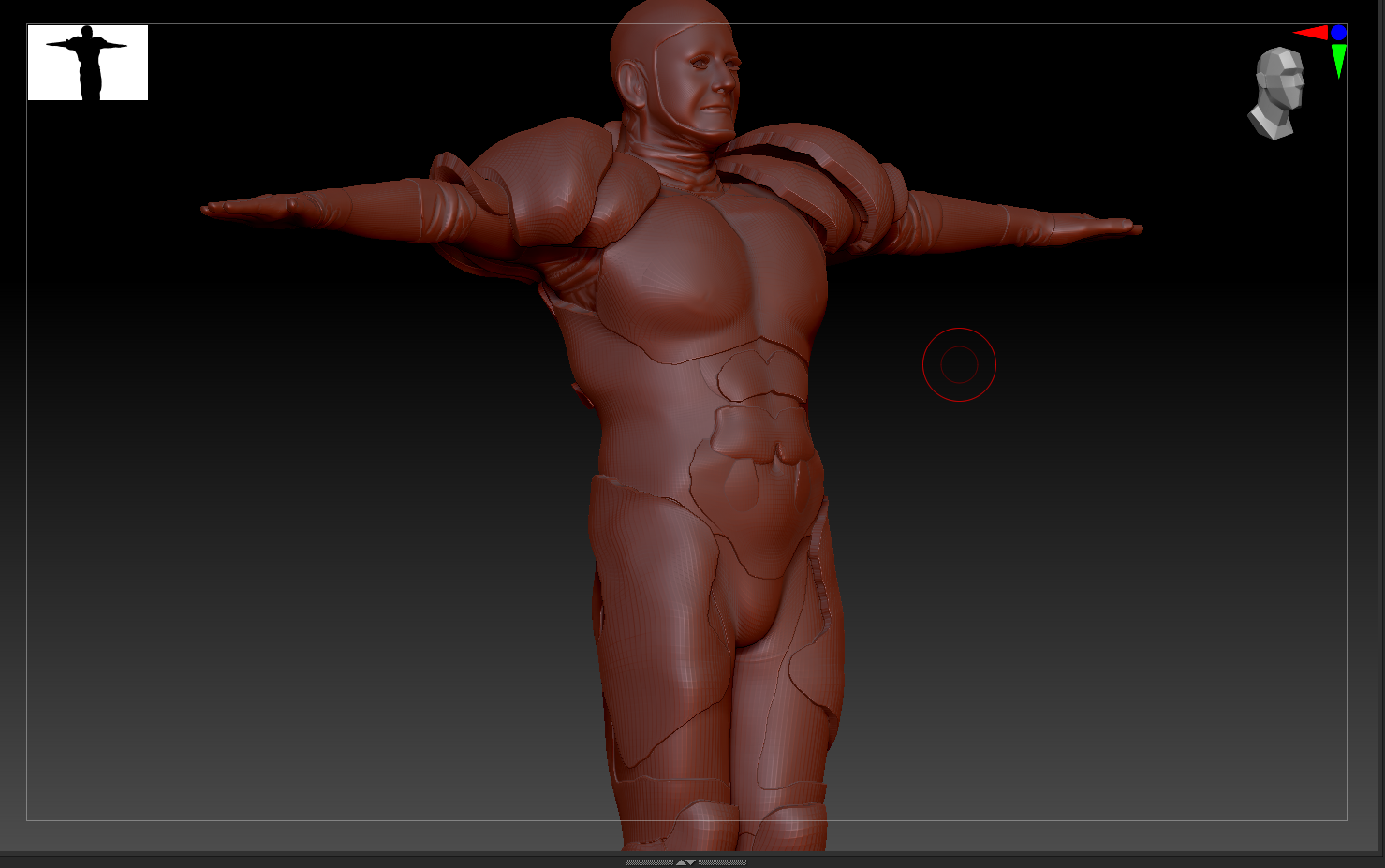Snap view using the red X-axis cone
1385x868 pixels.
click(1311, 33)
